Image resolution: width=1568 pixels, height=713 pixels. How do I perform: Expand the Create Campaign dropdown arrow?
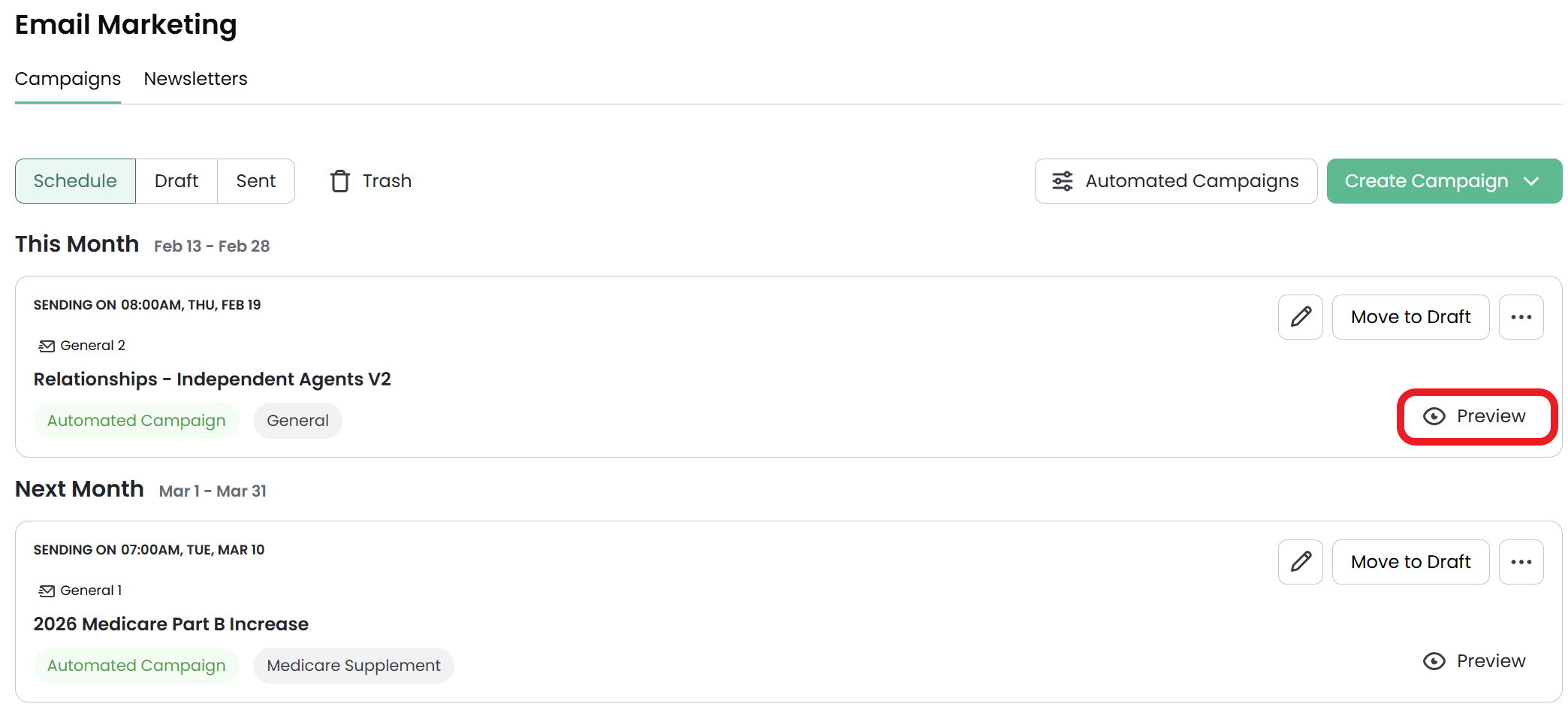pyautogui.click(x=1531, y=181)
